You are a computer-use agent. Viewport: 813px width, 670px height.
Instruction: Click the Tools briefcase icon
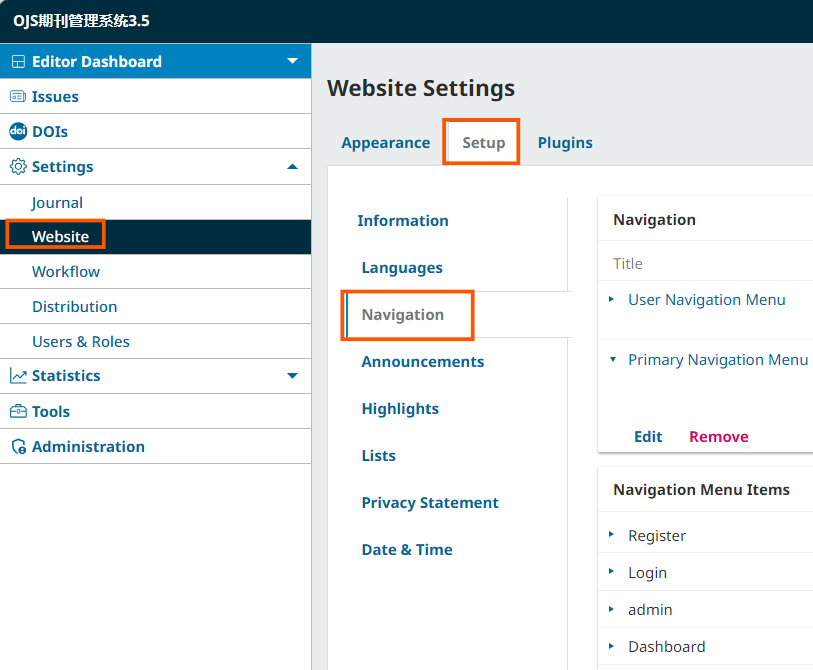[x=18, y=411]
